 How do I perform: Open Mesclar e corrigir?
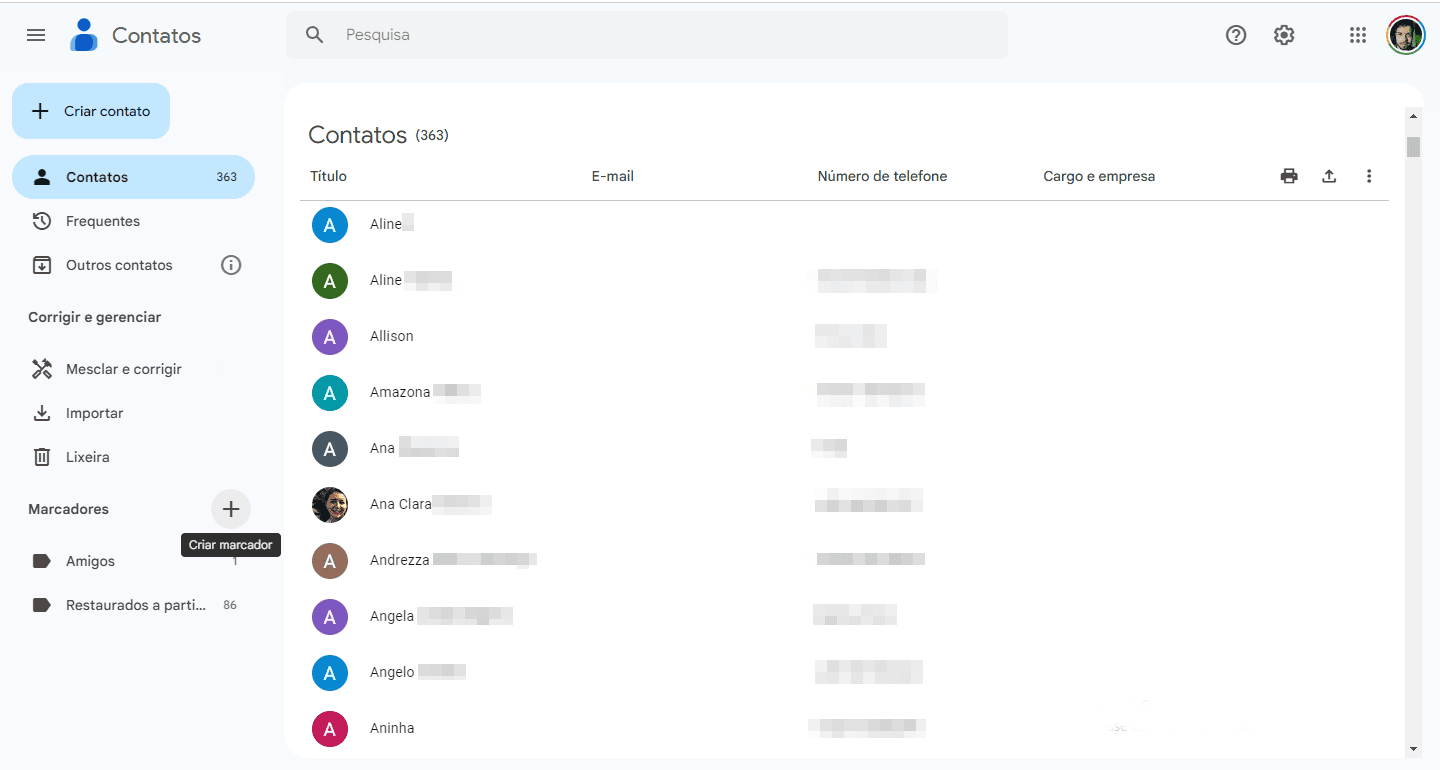(133, 369)
